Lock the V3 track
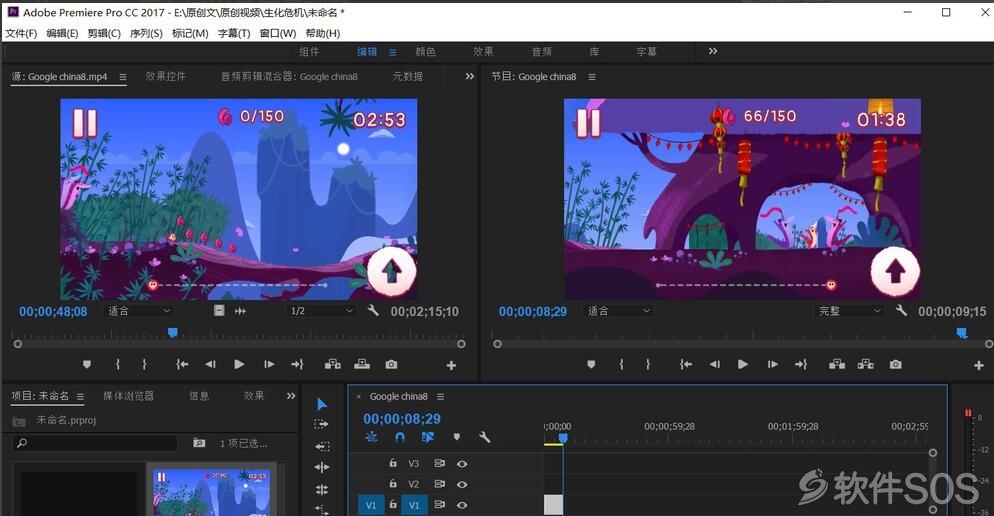Screen dimensions: 994x516 tap(393, 463)
